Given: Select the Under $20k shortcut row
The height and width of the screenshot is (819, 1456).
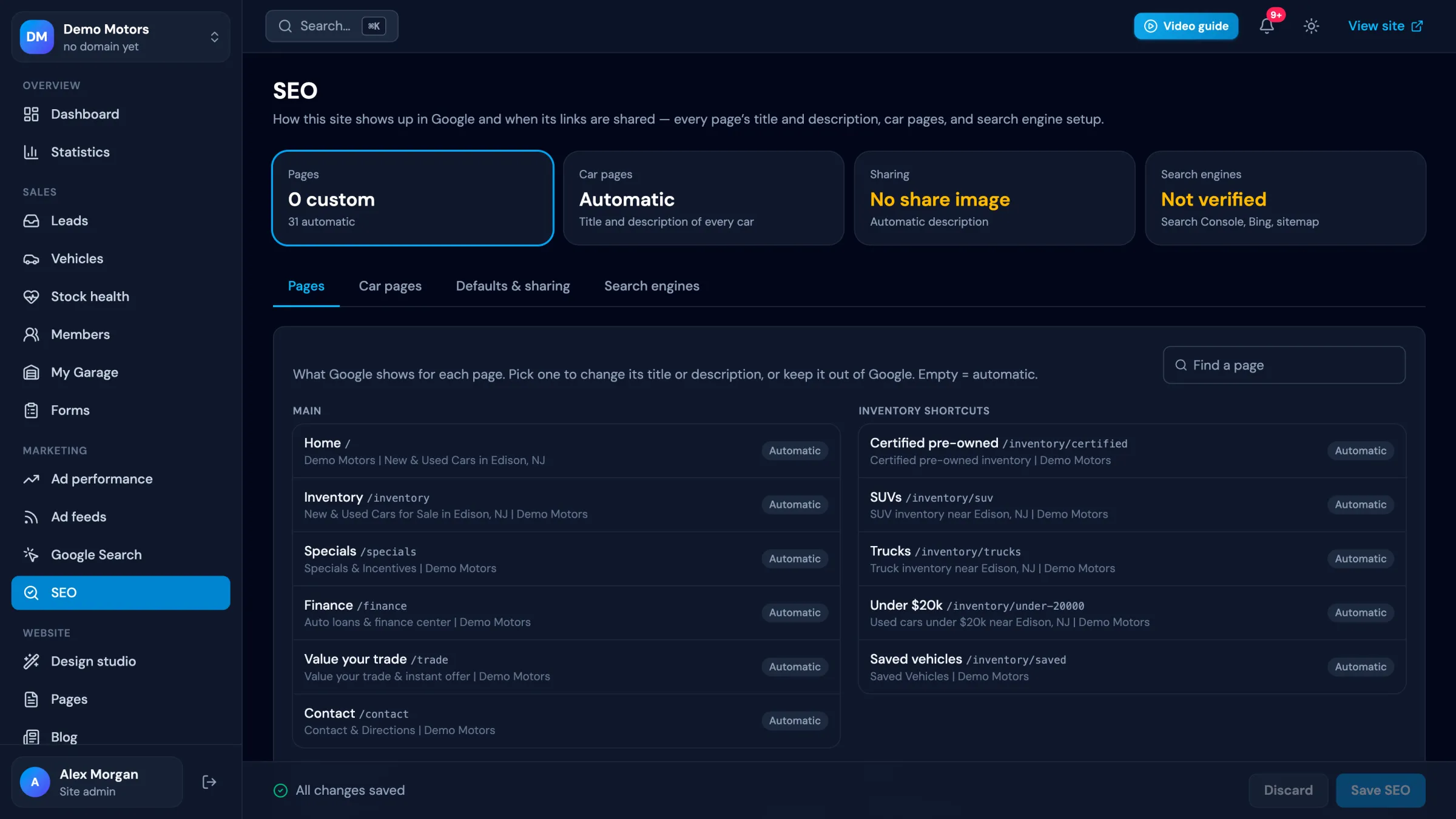Looking at the screenshot, I should [1132, 613].
